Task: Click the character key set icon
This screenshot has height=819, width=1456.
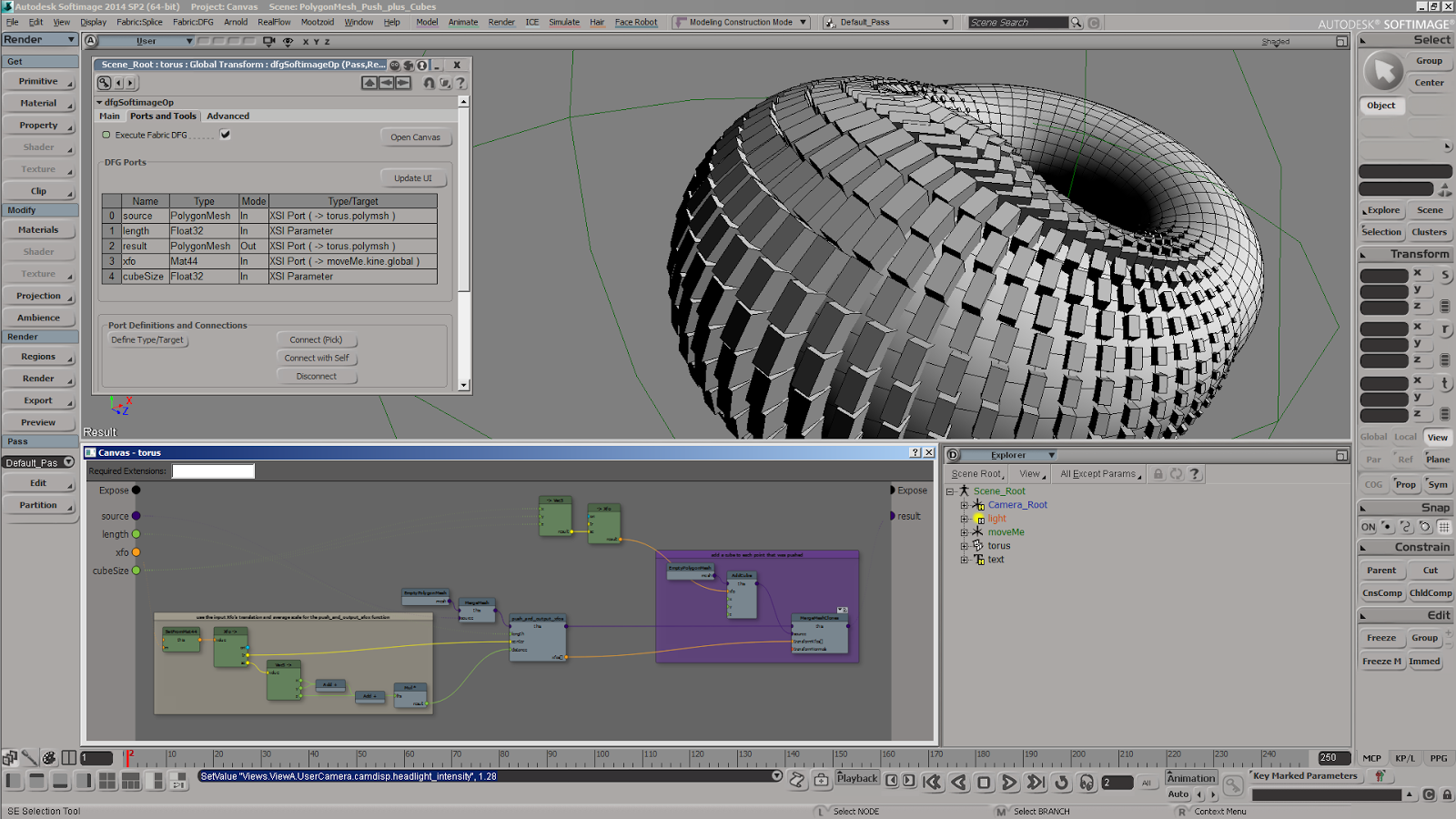Action: click(x=1380, y=776)
